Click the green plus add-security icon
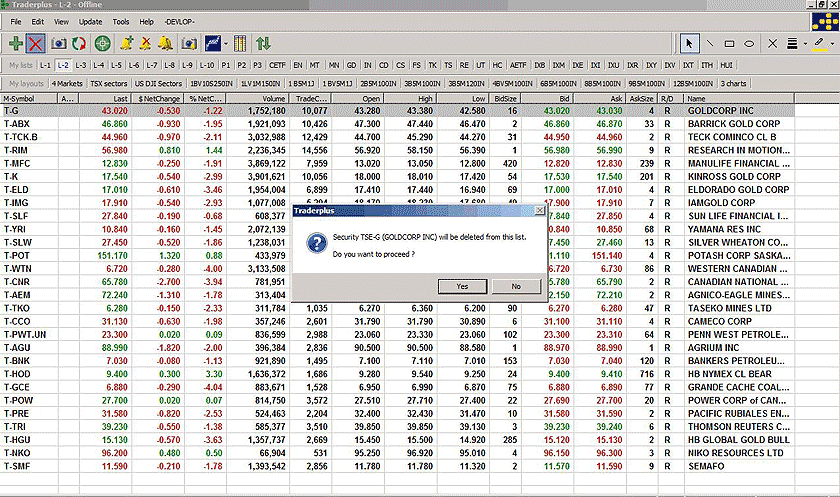The image size is (840, 497). [16, 43]
